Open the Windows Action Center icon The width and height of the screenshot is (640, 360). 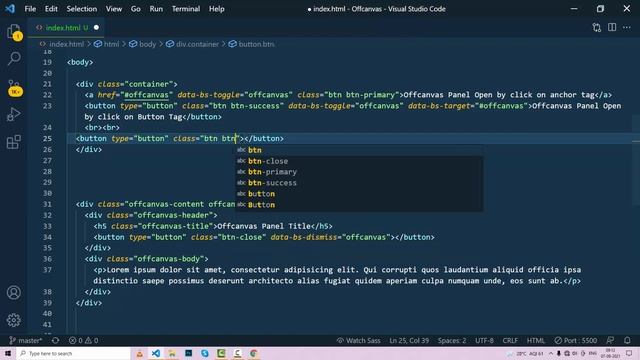629,353
